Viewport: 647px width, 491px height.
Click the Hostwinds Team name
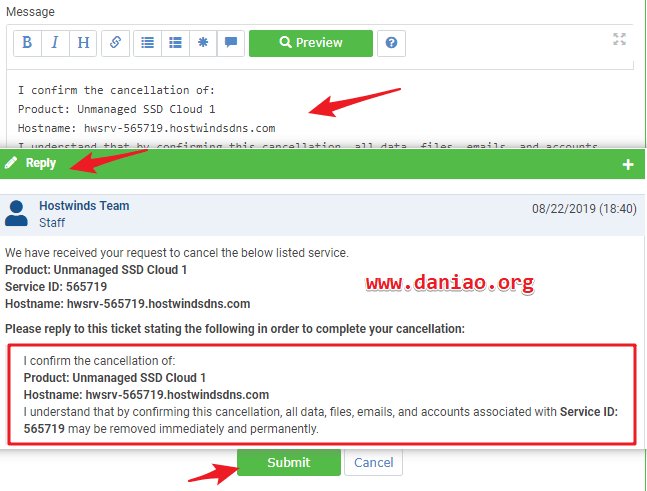[x=84, y=205]
